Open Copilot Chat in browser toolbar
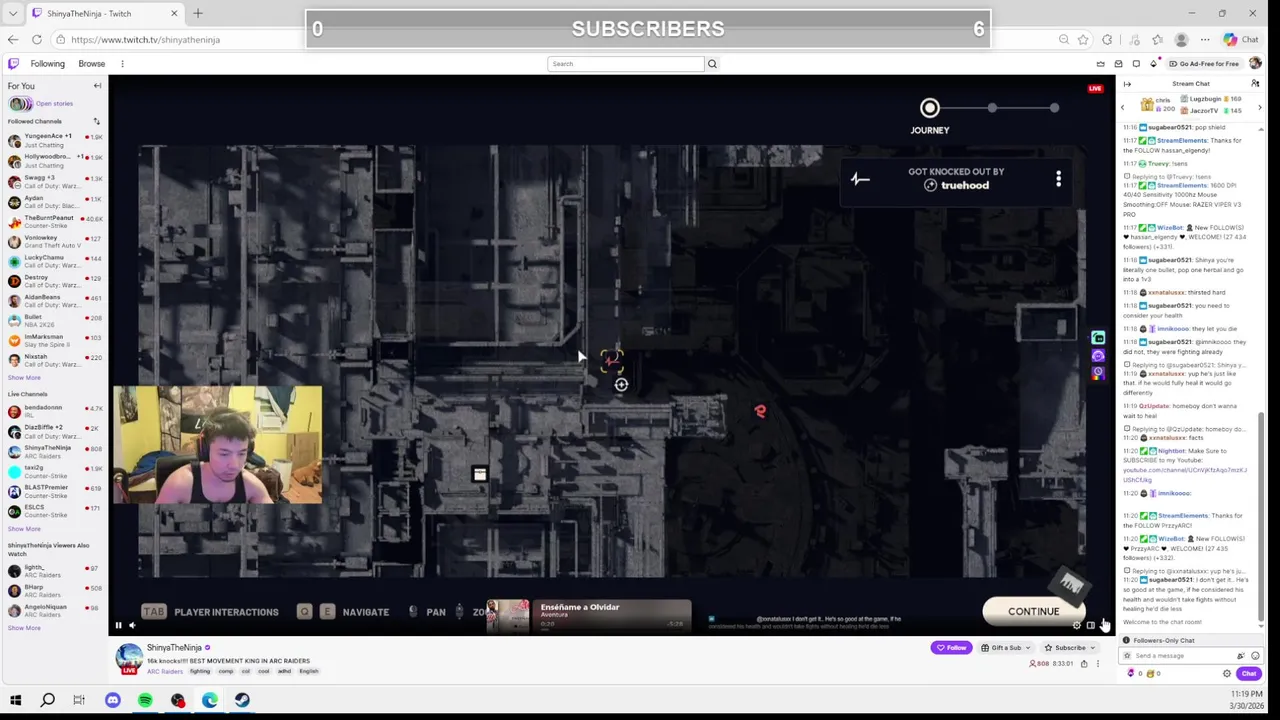The width and height of the screenshot is (1280, 720). (1241, 39)
